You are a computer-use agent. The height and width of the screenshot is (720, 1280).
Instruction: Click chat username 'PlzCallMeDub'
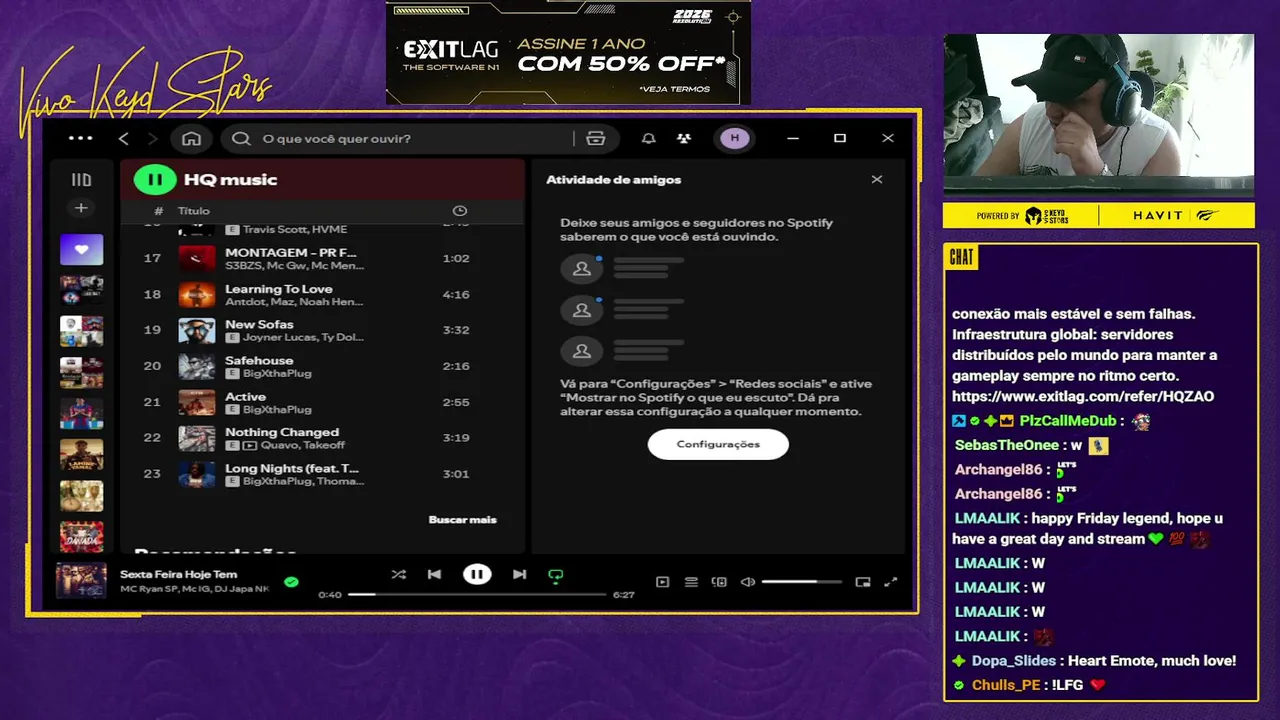pos(1067,421)
